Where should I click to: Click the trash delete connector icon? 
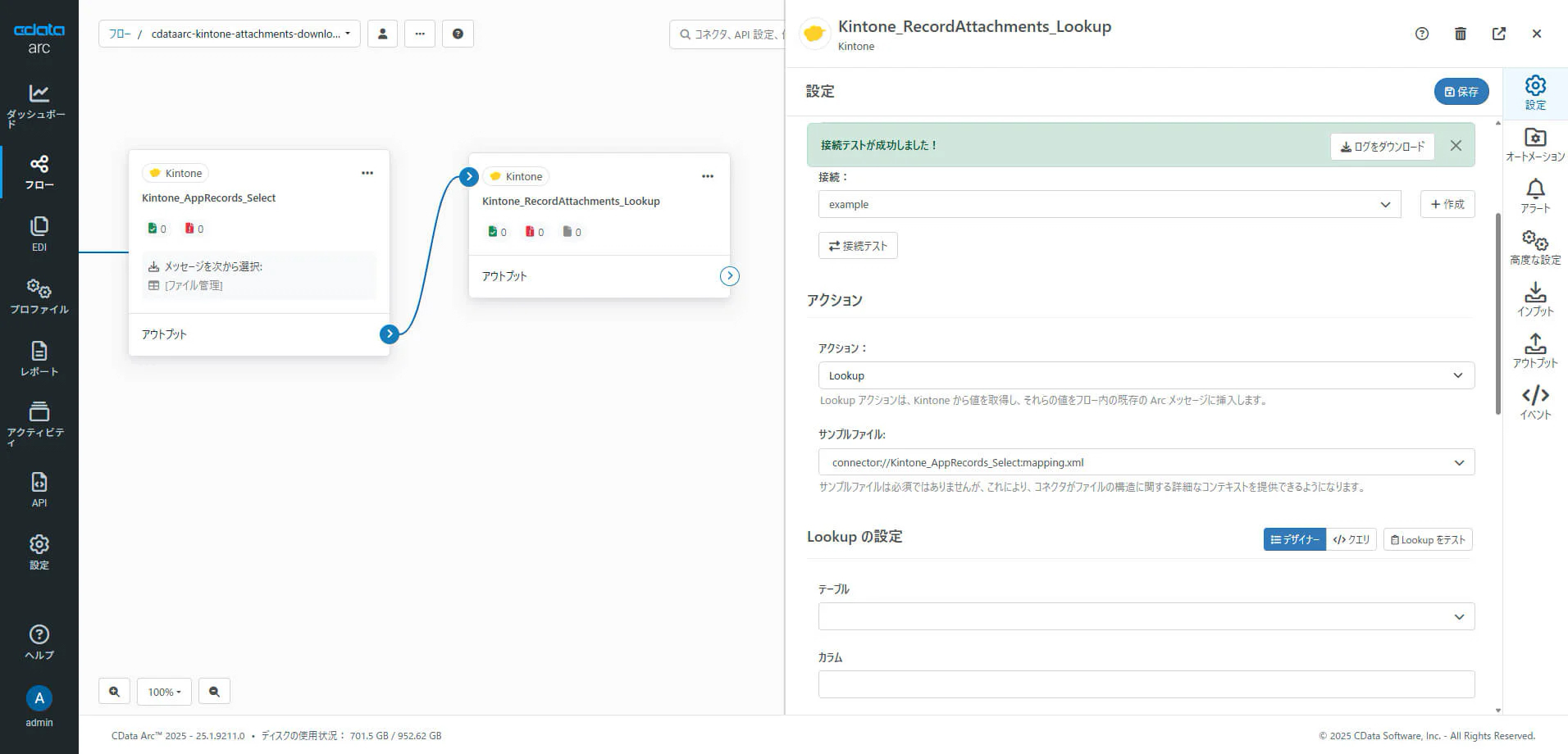click(x=1460, y=34)
